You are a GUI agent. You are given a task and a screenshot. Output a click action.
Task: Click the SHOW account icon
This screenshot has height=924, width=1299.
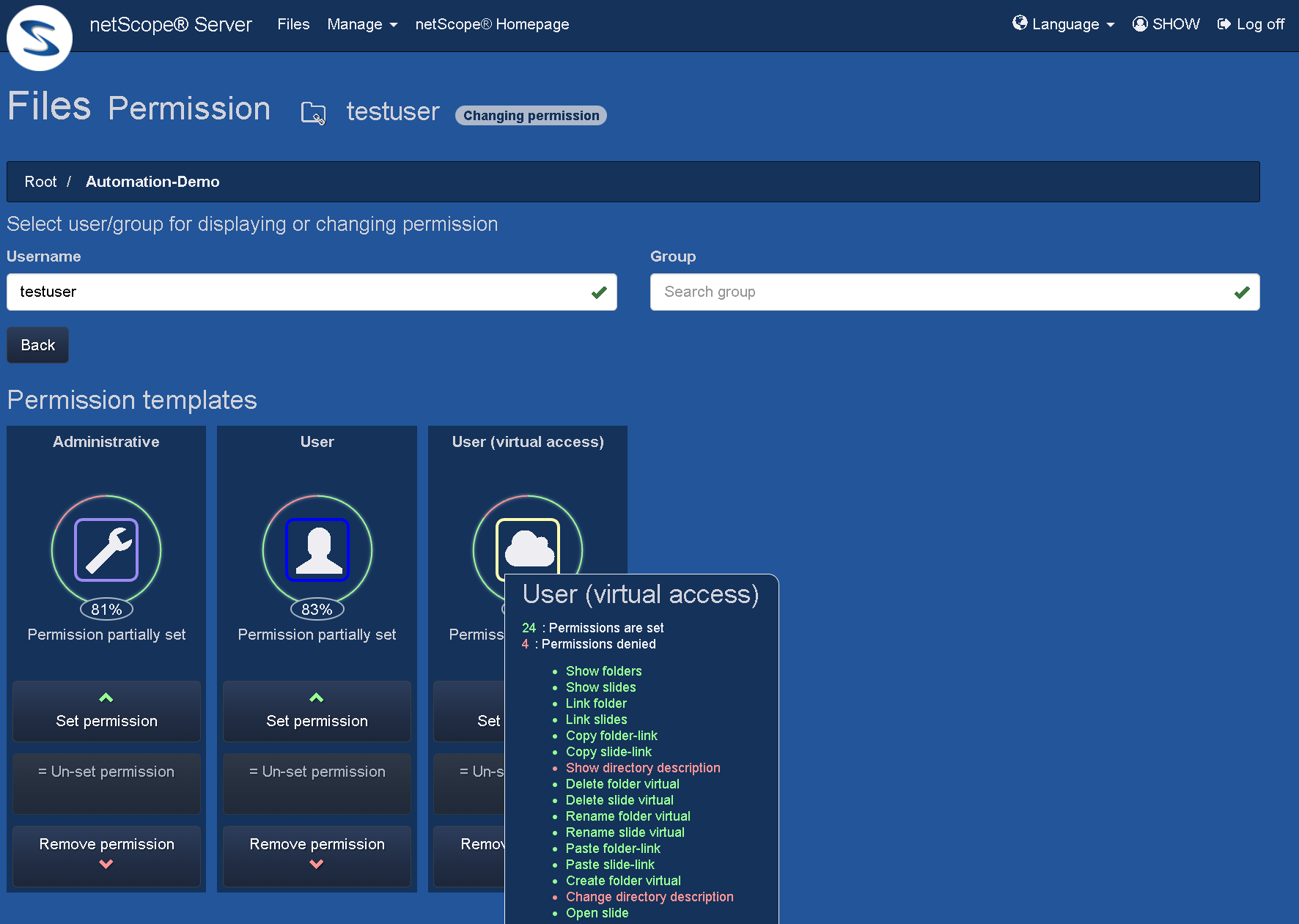click(x=1139, y=23)
